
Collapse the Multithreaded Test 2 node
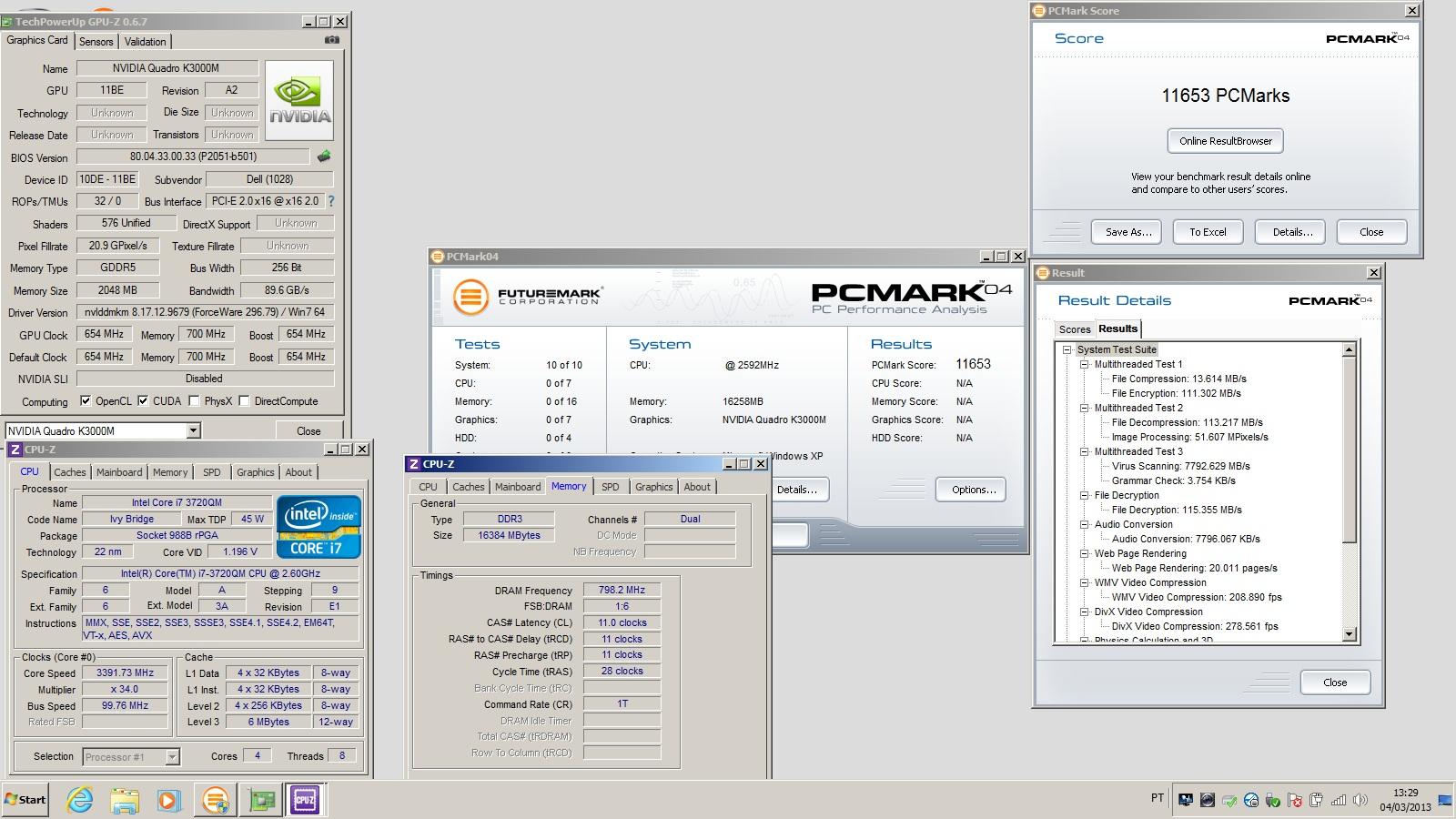[x=1085, y=408]
